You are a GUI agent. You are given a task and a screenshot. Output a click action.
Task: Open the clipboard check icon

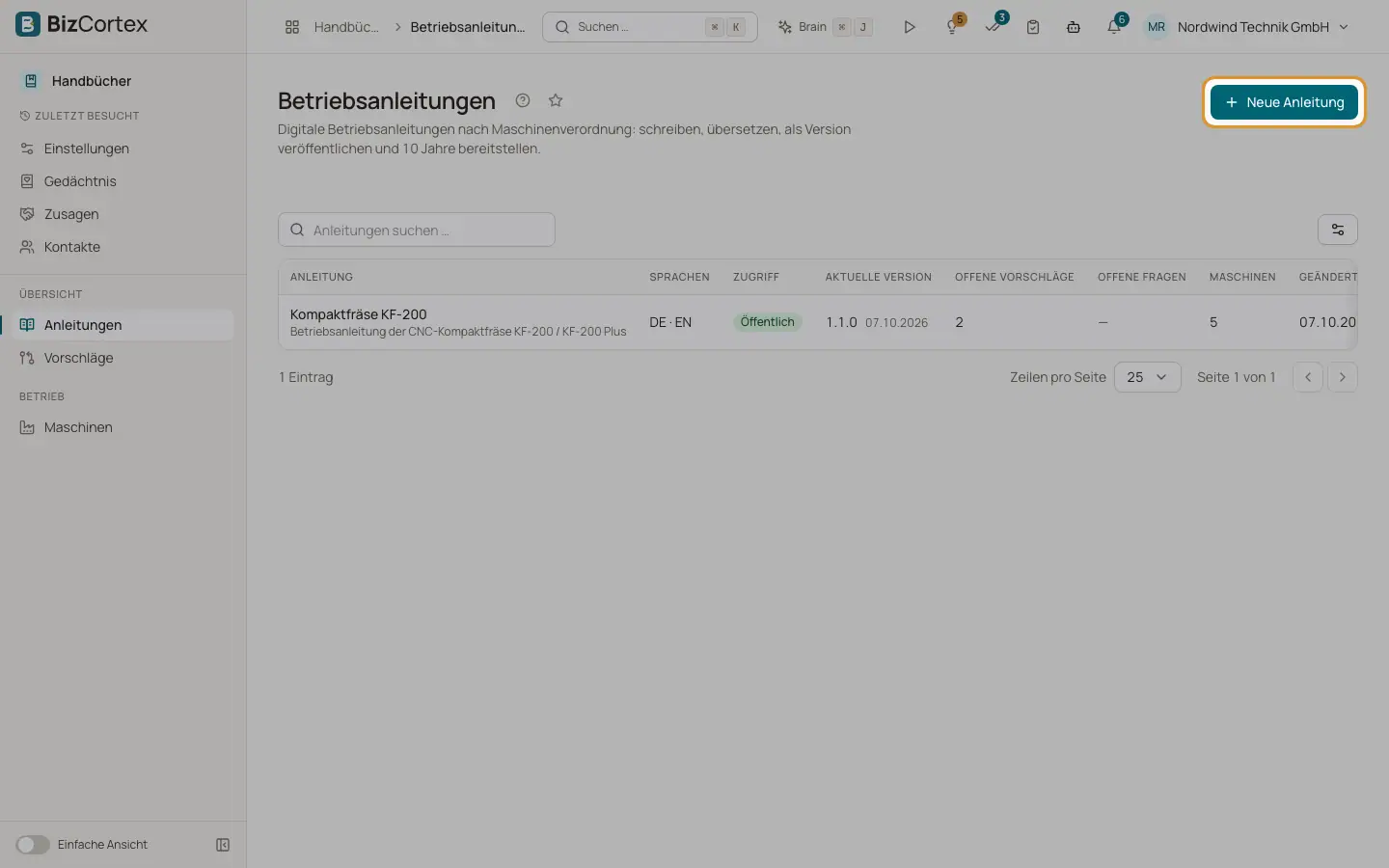[x=1033, y=27]
